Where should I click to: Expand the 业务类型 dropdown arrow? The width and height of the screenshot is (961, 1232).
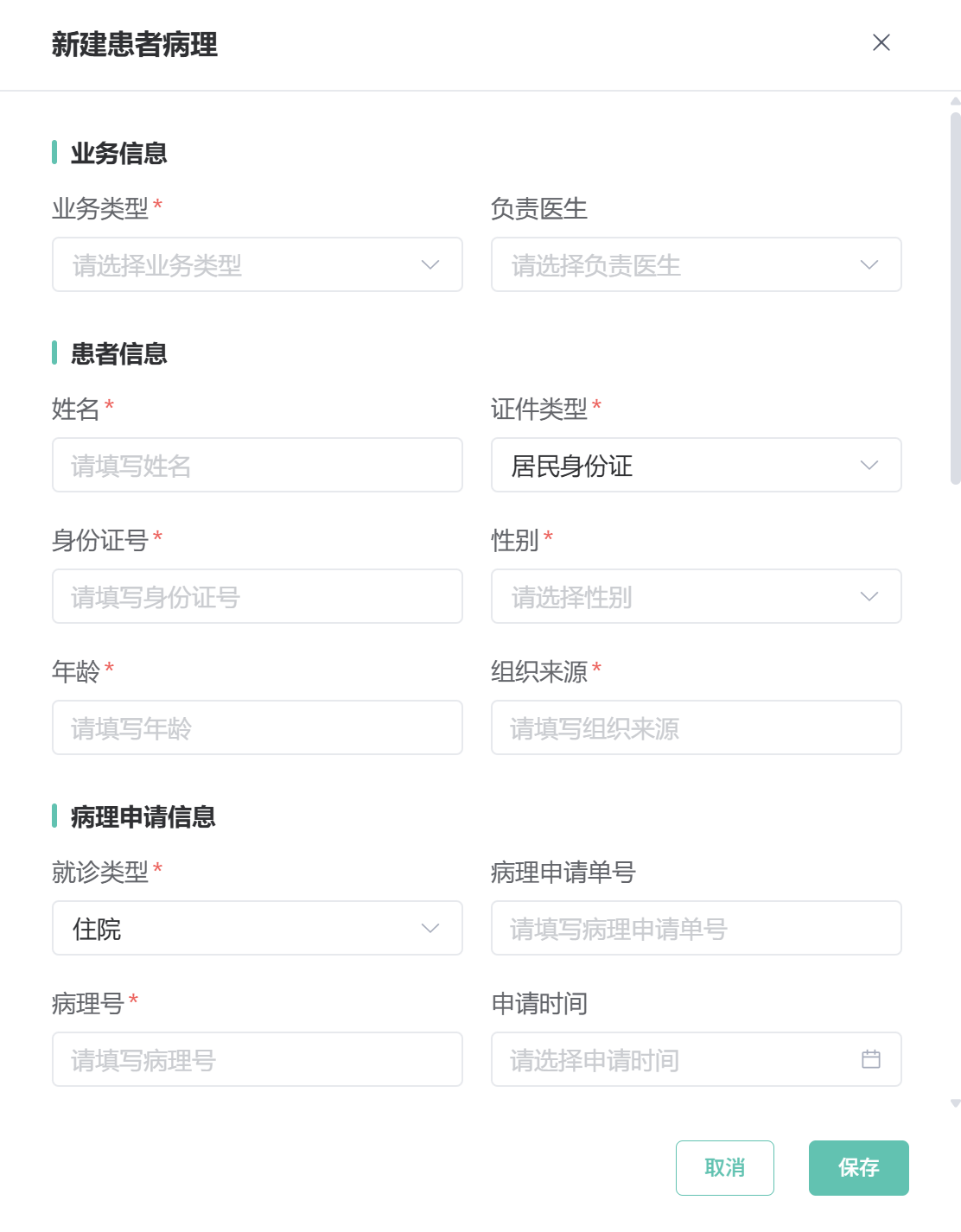tap(430, 264)
